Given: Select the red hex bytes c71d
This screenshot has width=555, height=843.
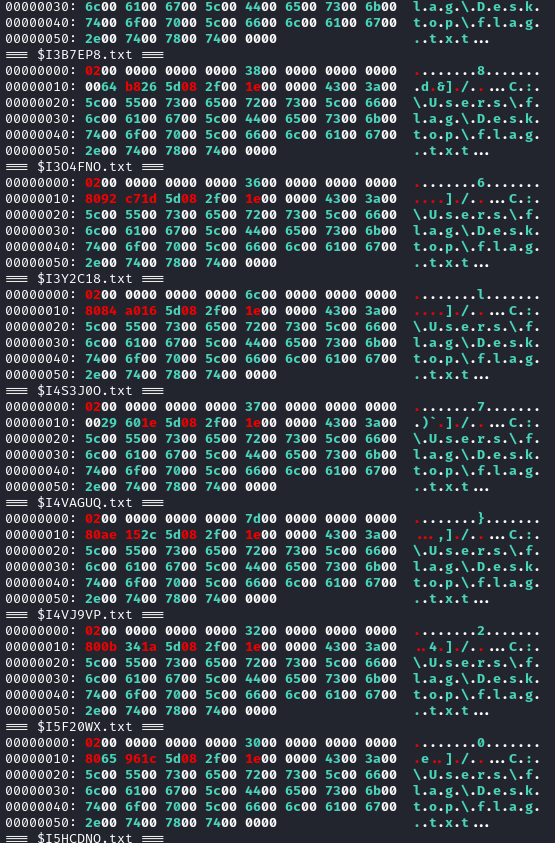Looking at the screenshot, I should tap(141, 199).
